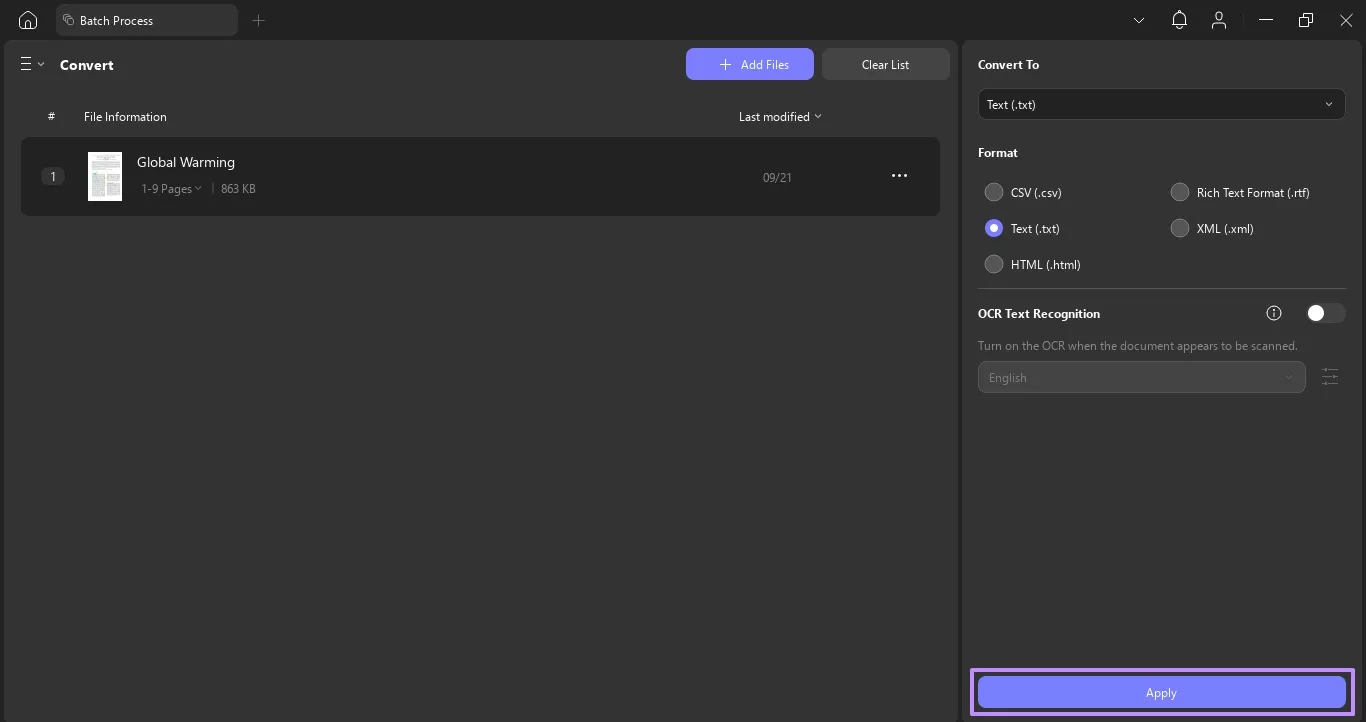1366x722 pixels.
Task: Select the CSV (.csv) format option
Action: pos(994,192)
